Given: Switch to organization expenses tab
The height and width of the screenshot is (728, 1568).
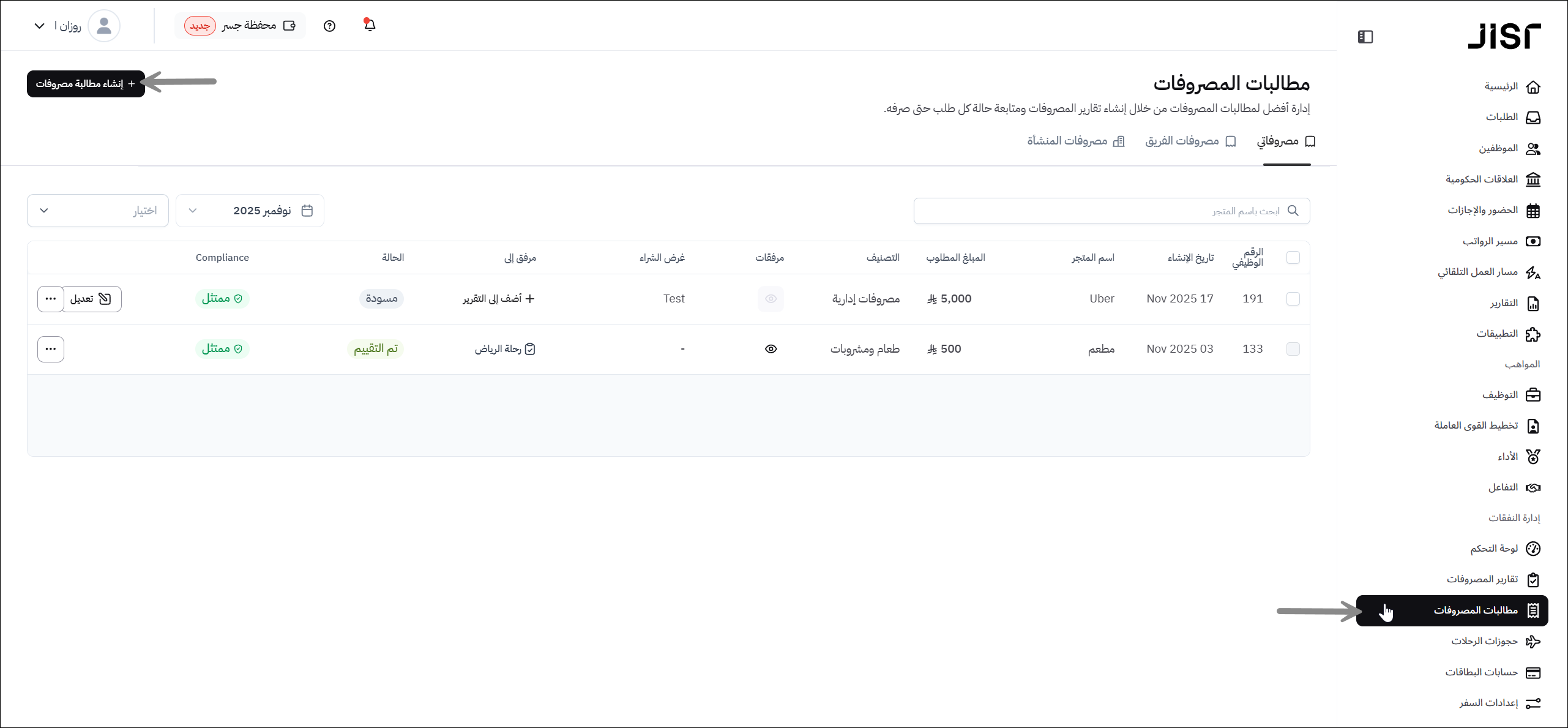Looking at the screenshot, I should tap(1075, 141).
